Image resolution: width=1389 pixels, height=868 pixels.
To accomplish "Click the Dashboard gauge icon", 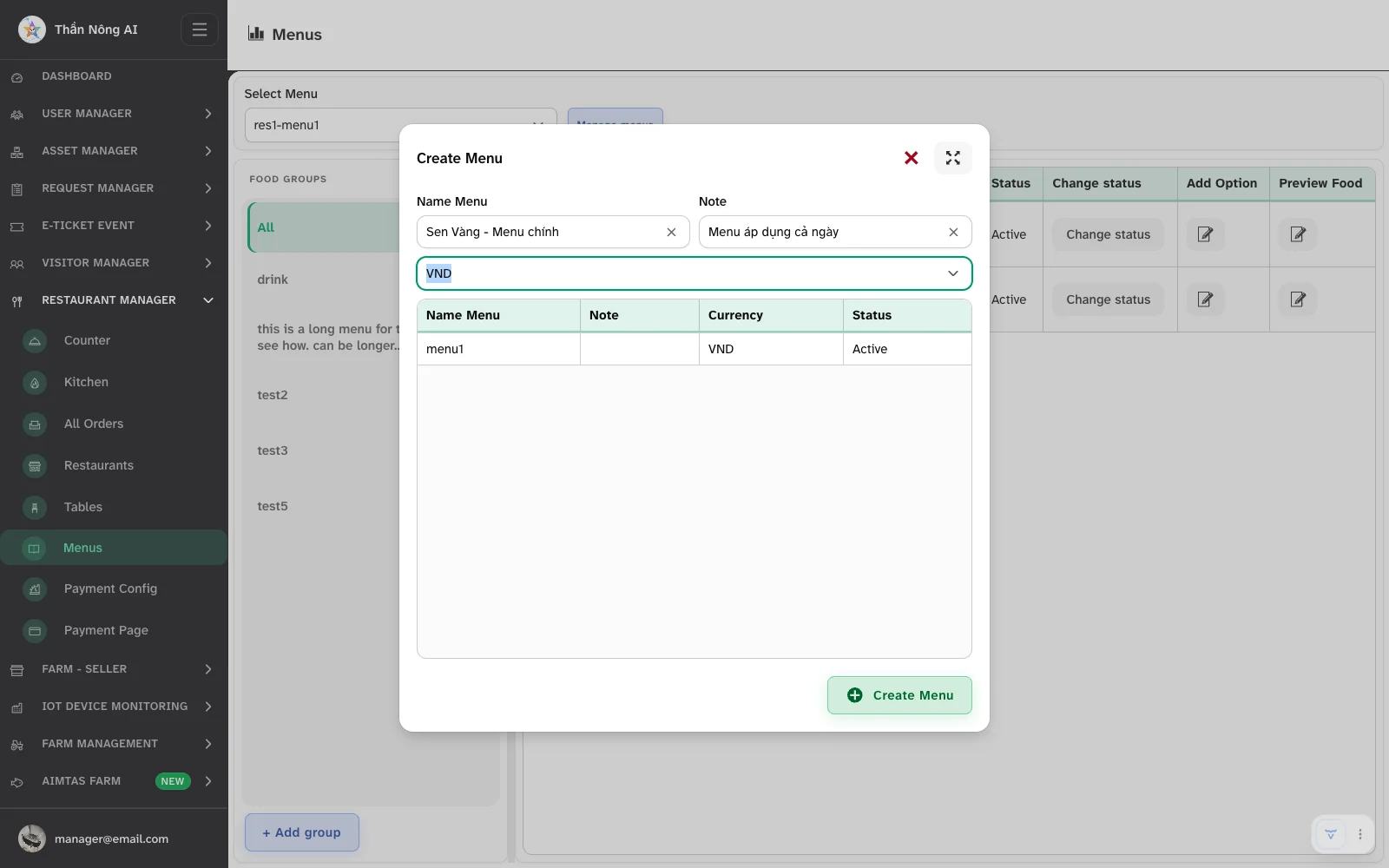I will coord(16,77).
